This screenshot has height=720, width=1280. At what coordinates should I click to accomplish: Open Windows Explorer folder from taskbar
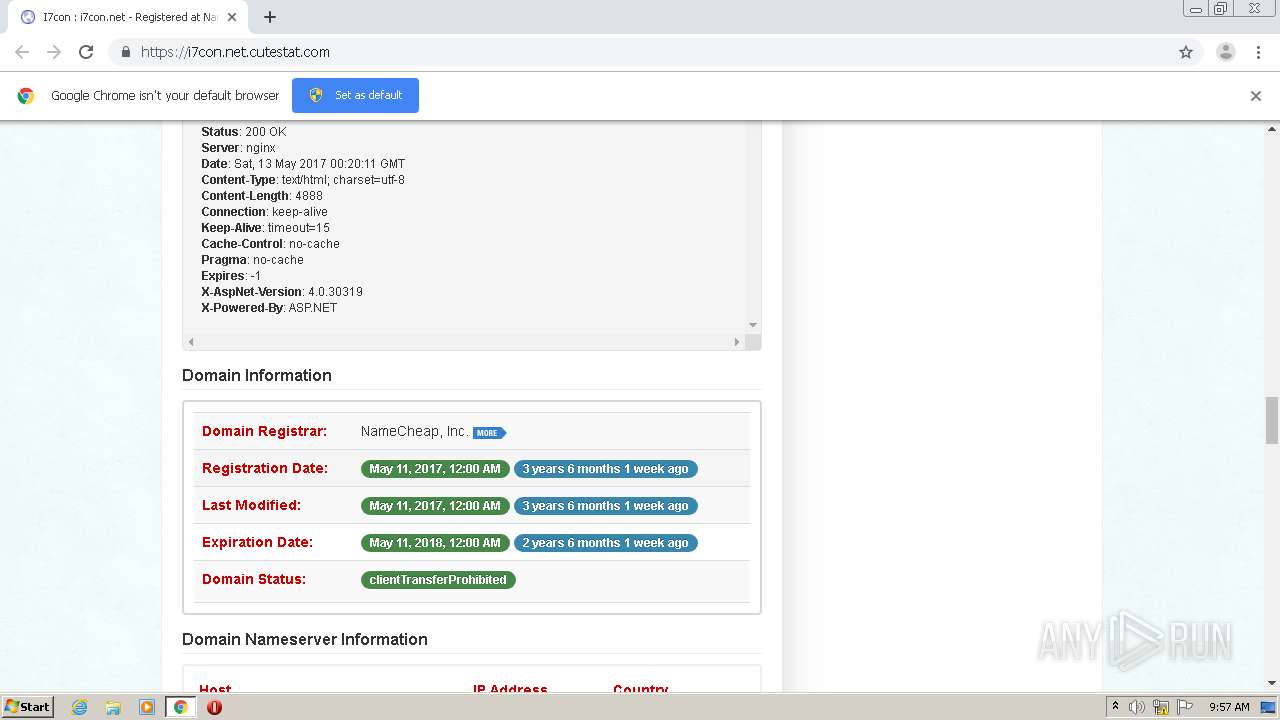113,707
